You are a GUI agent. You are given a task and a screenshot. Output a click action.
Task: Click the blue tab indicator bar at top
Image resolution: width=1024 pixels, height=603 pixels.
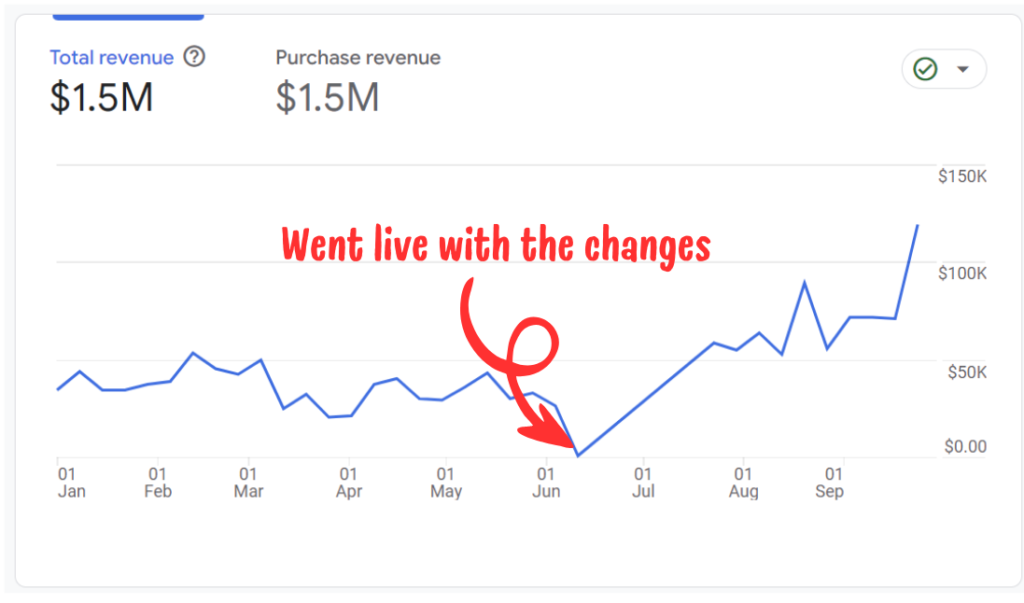pos(128,16)
